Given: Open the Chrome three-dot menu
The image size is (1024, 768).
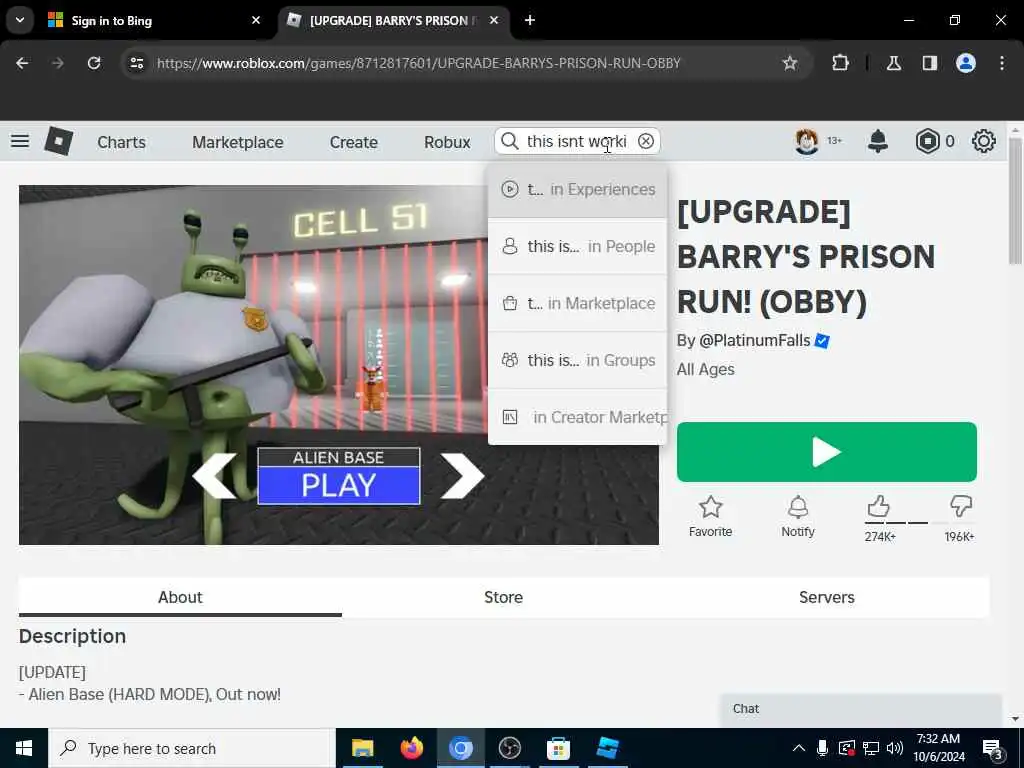Looking at the screenshot, I should [x=1002, y=63].
